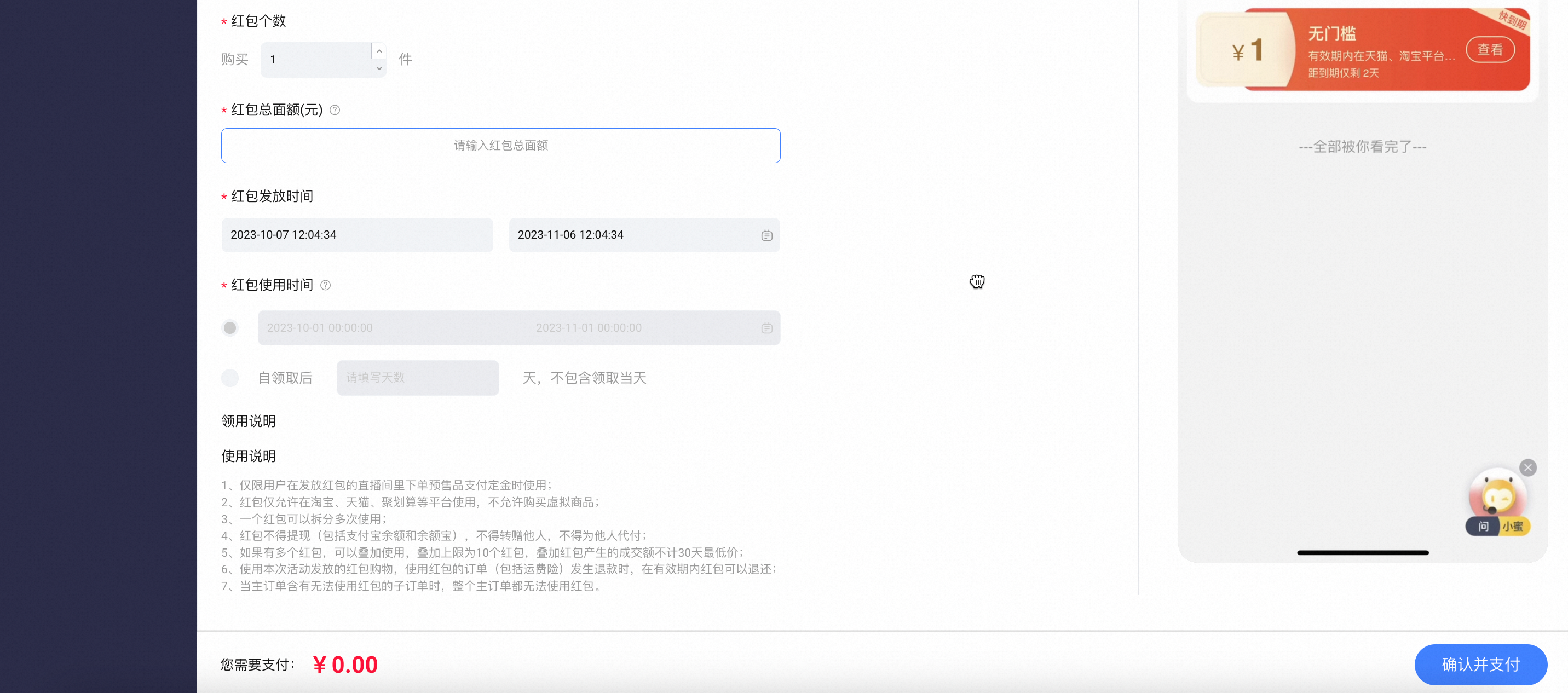Screen dimensions: 1568x693
Task: Click usage rule 3 about 拆分多次使用
Action: [304, 519]
